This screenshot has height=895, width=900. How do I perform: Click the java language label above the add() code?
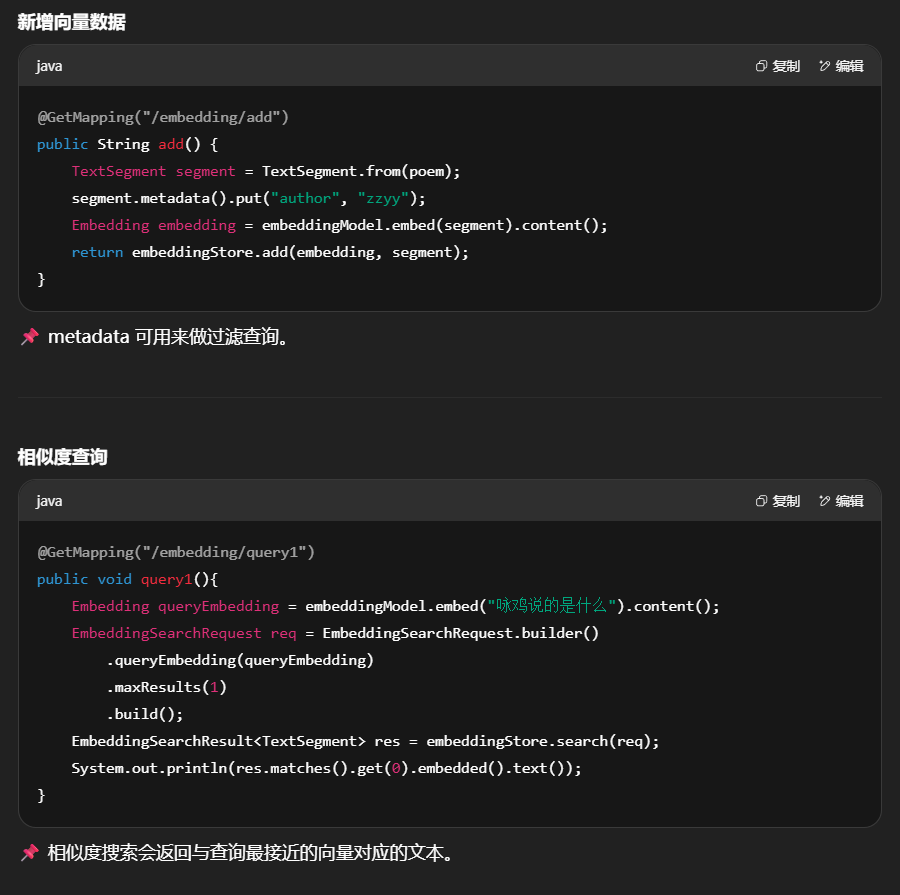(x=49, y=66)
